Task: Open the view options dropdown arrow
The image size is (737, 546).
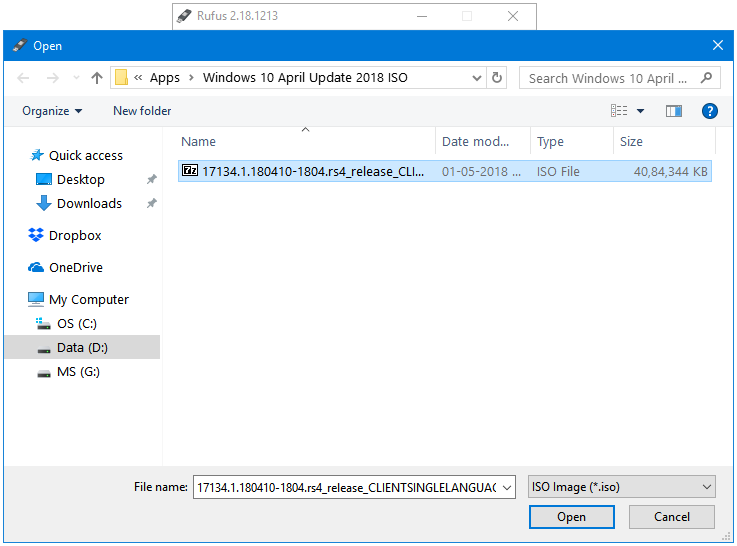Action: tap(640, 111)
